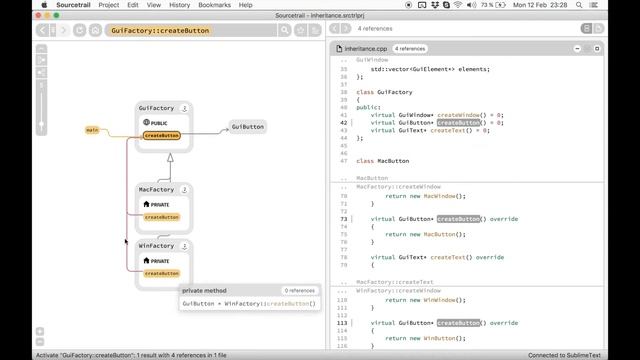Zoom out of the graph with minus button

tap(40, 342)
